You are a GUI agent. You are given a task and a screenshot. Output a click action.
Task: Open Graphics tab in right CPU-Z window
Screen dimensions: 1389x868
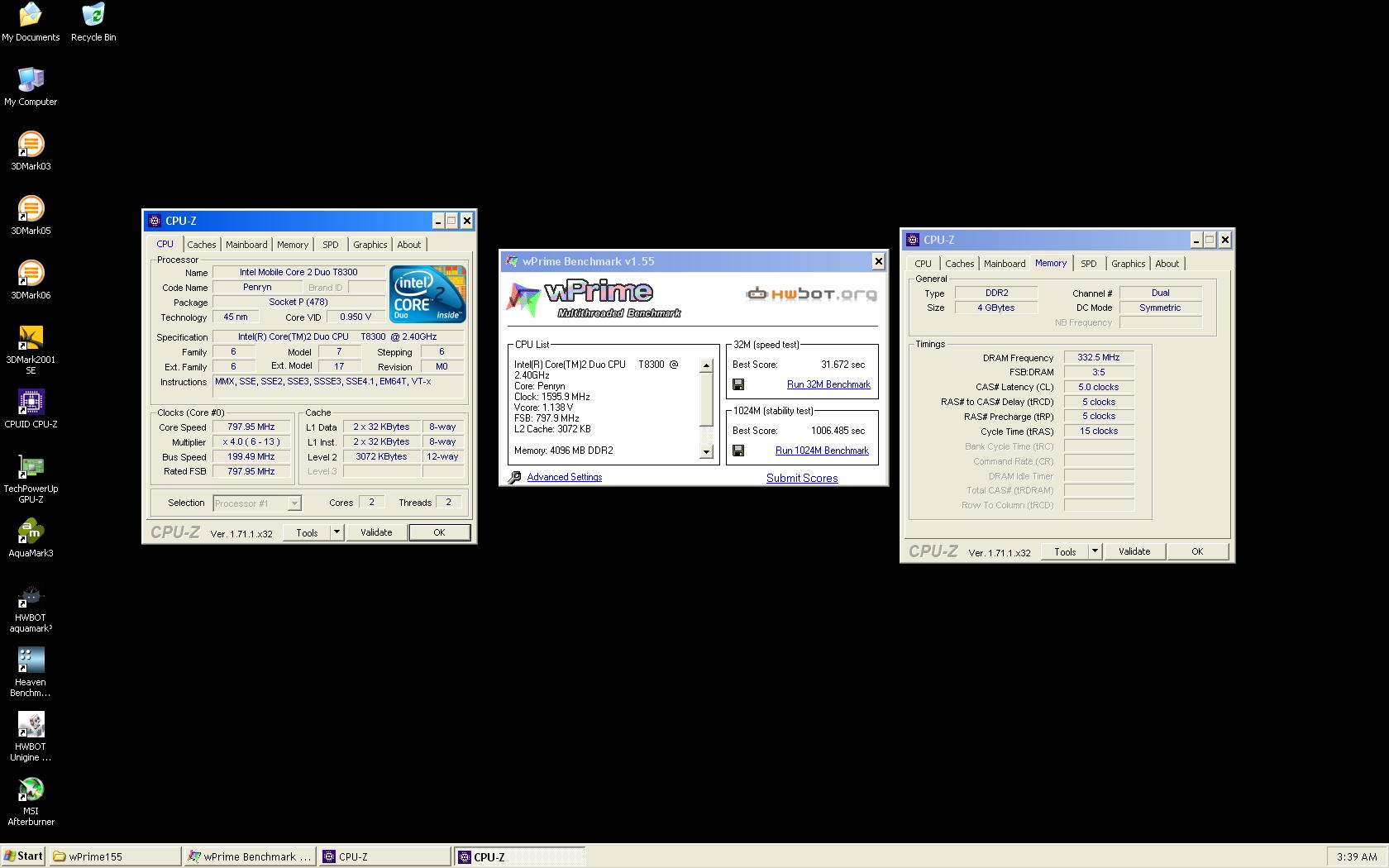point(1128,264)
